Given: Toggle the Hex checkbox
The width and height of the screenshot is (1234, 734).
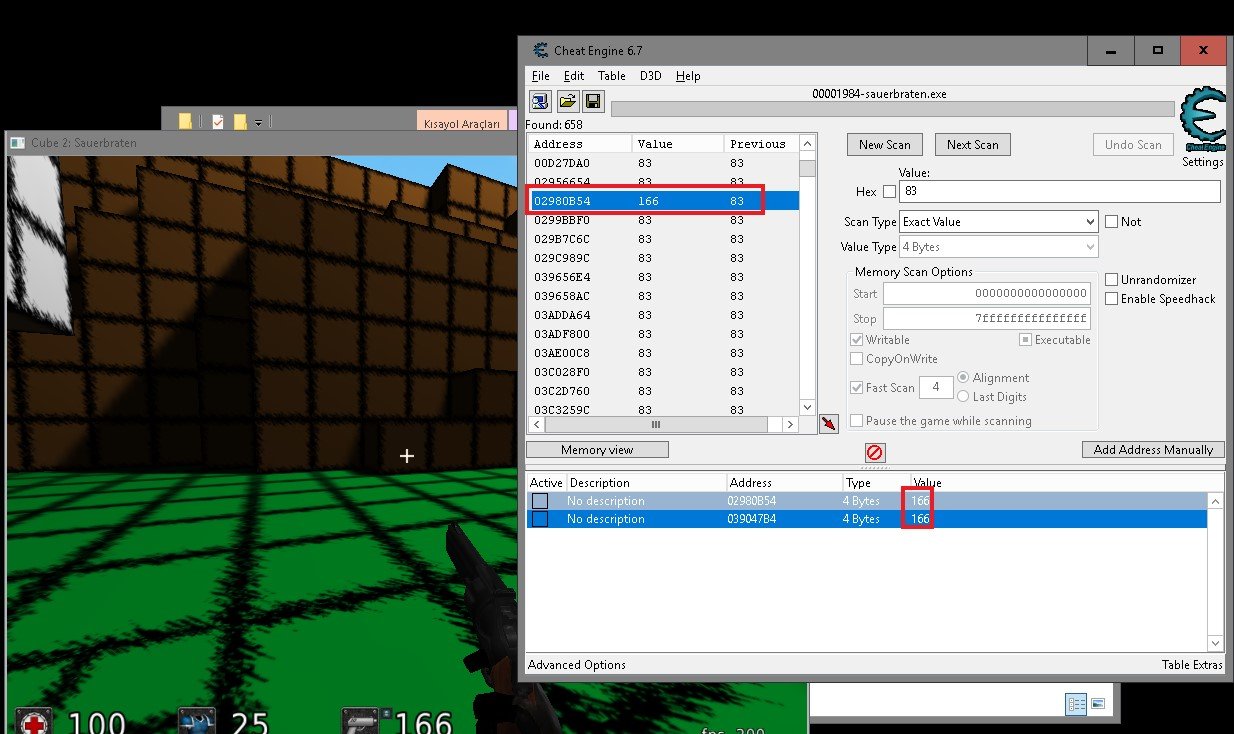Looking at the screenshot, I should pos(889,192).
